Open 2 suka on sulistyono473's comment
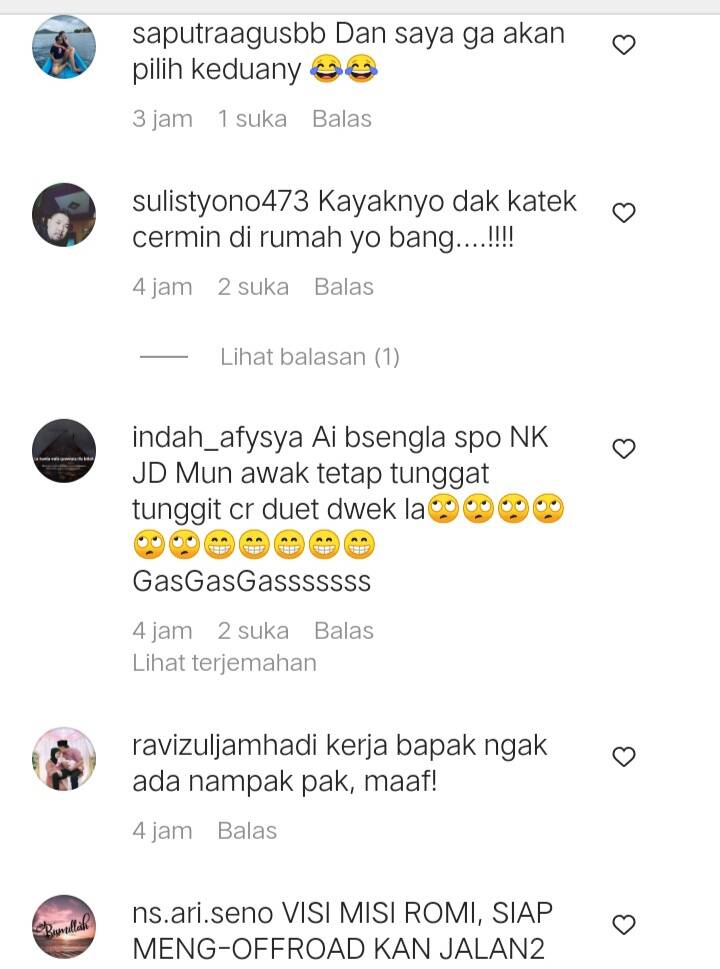 pyautogui.click(x=253, y=287)
